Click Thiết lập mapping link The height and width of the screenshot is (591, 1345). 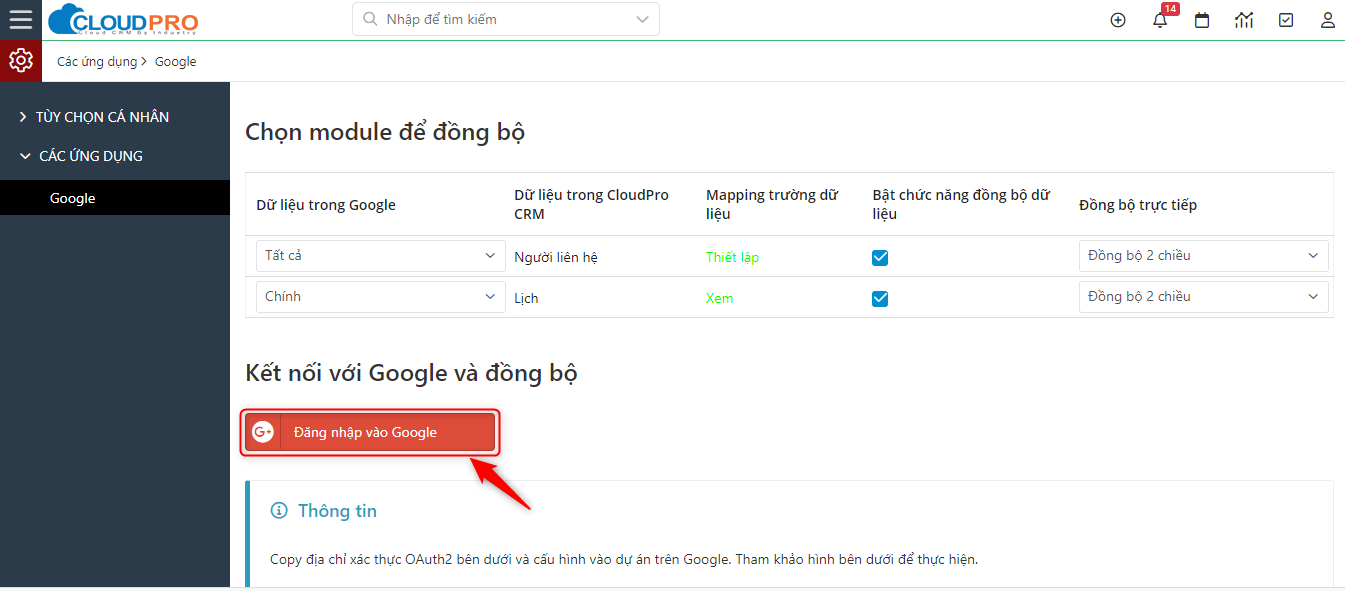click(732, 257)
